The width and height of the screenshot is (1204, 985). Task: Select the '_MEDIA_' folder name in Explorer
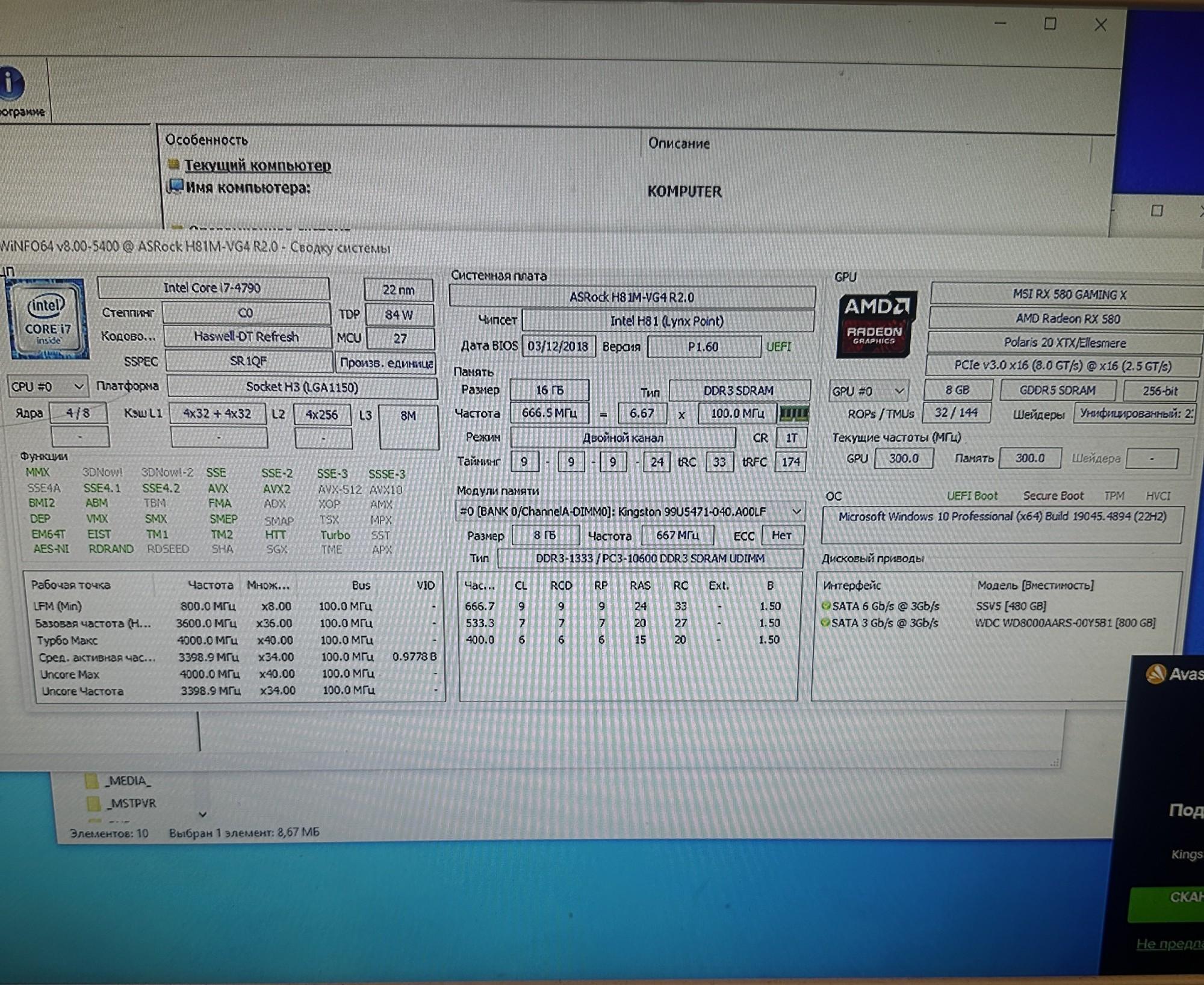[x=128, y=781]
